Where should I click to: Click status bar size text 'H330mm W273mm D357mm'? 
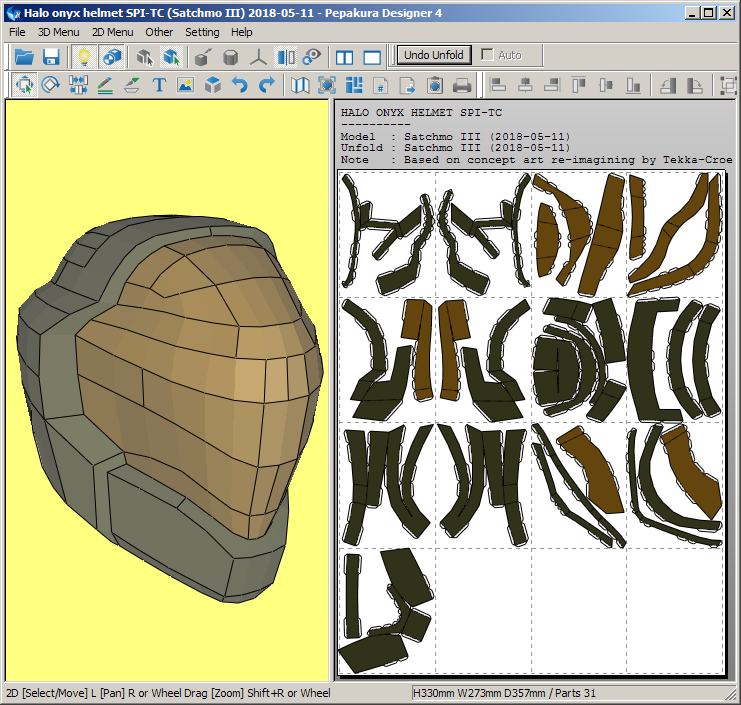click(x=479, y=693)
